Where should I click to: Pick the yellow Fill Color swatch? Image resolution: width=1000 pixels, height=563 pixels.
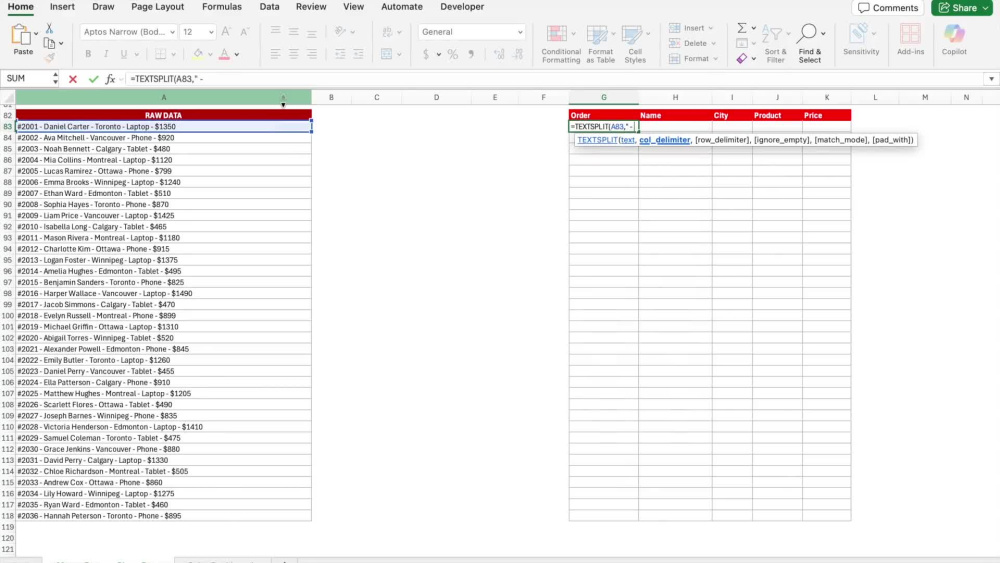pos(198,55)
